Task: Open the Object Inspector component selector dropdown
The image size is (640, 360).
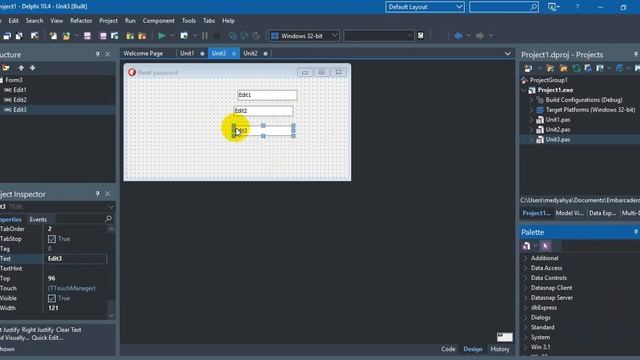Action: click(x=111, y=207)
